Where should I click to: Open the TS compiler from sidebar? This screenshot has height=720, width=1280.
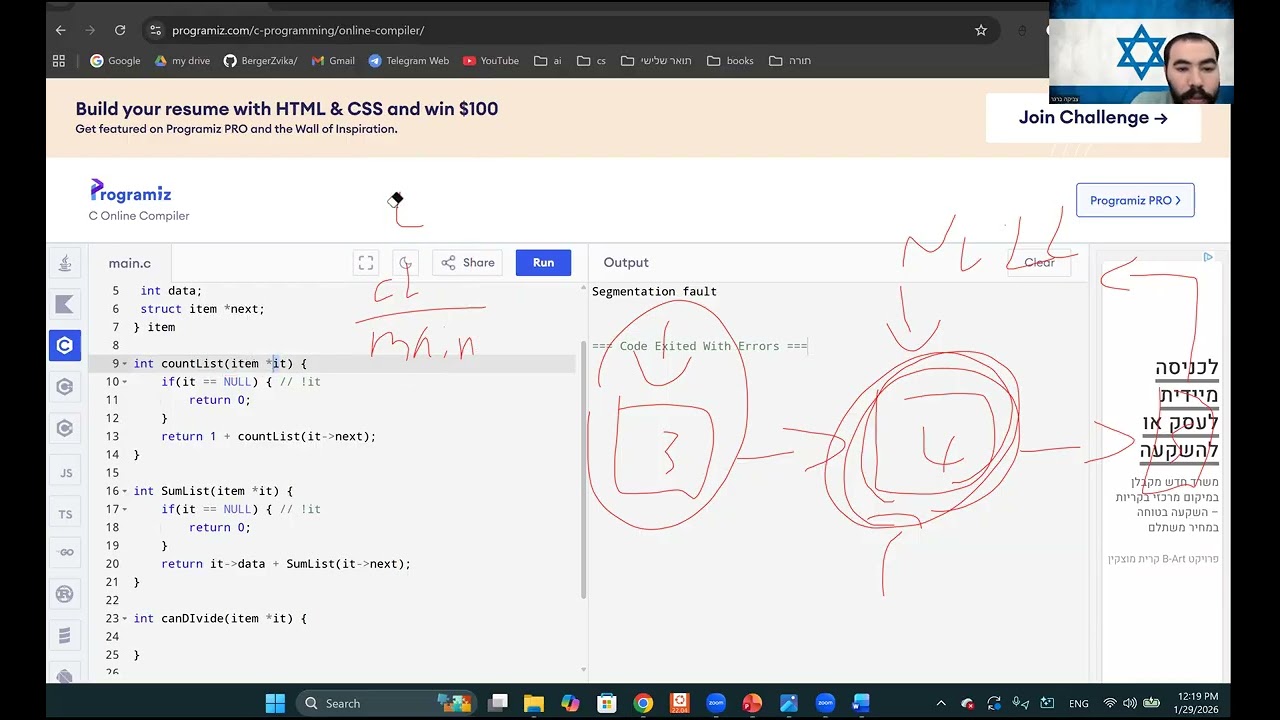pyautogui.click(x=65, y=514)
